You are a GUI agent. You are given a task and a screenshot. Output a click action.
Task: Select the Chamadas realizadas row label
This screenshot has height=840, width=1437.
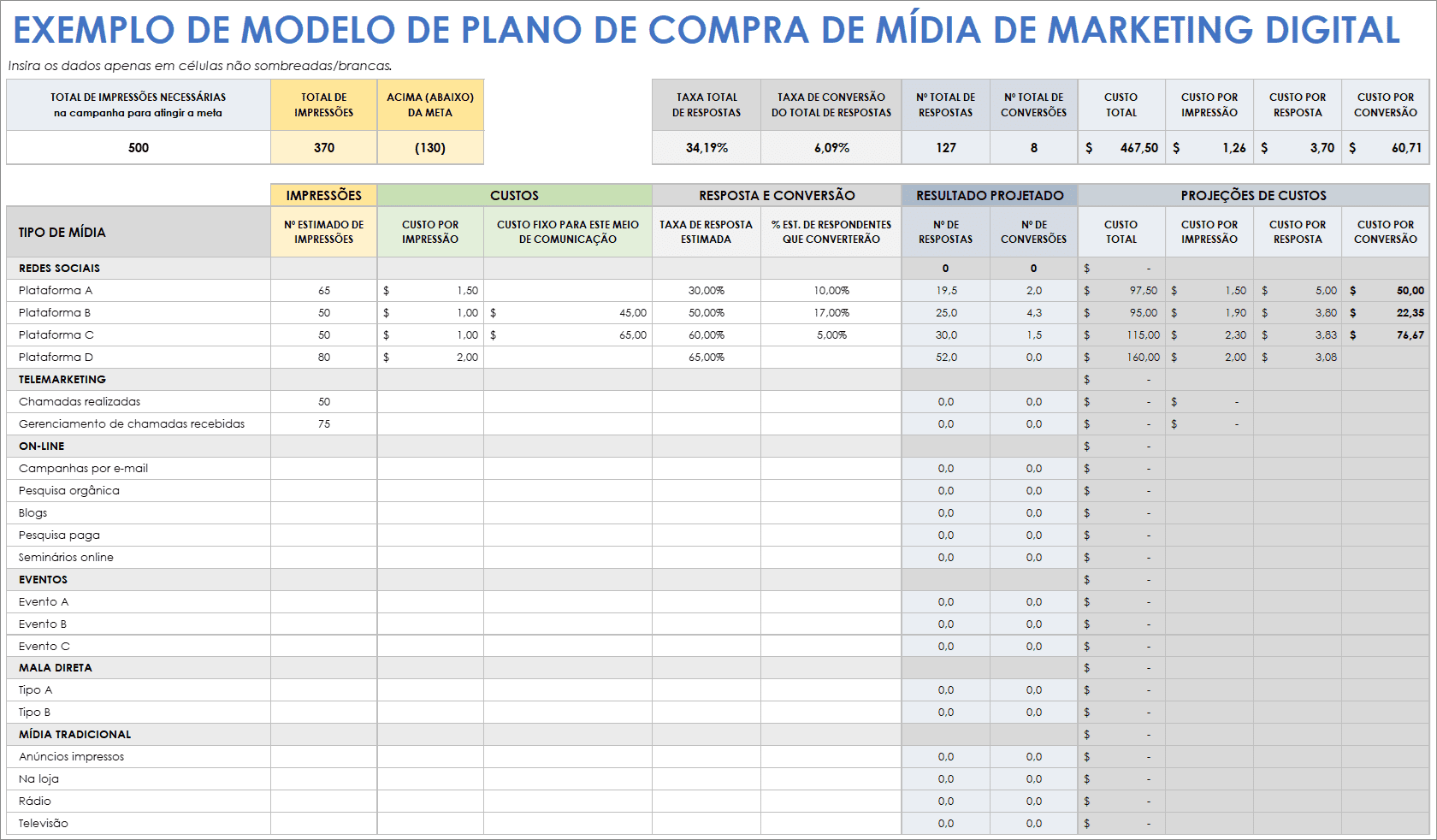click(80, 402)
